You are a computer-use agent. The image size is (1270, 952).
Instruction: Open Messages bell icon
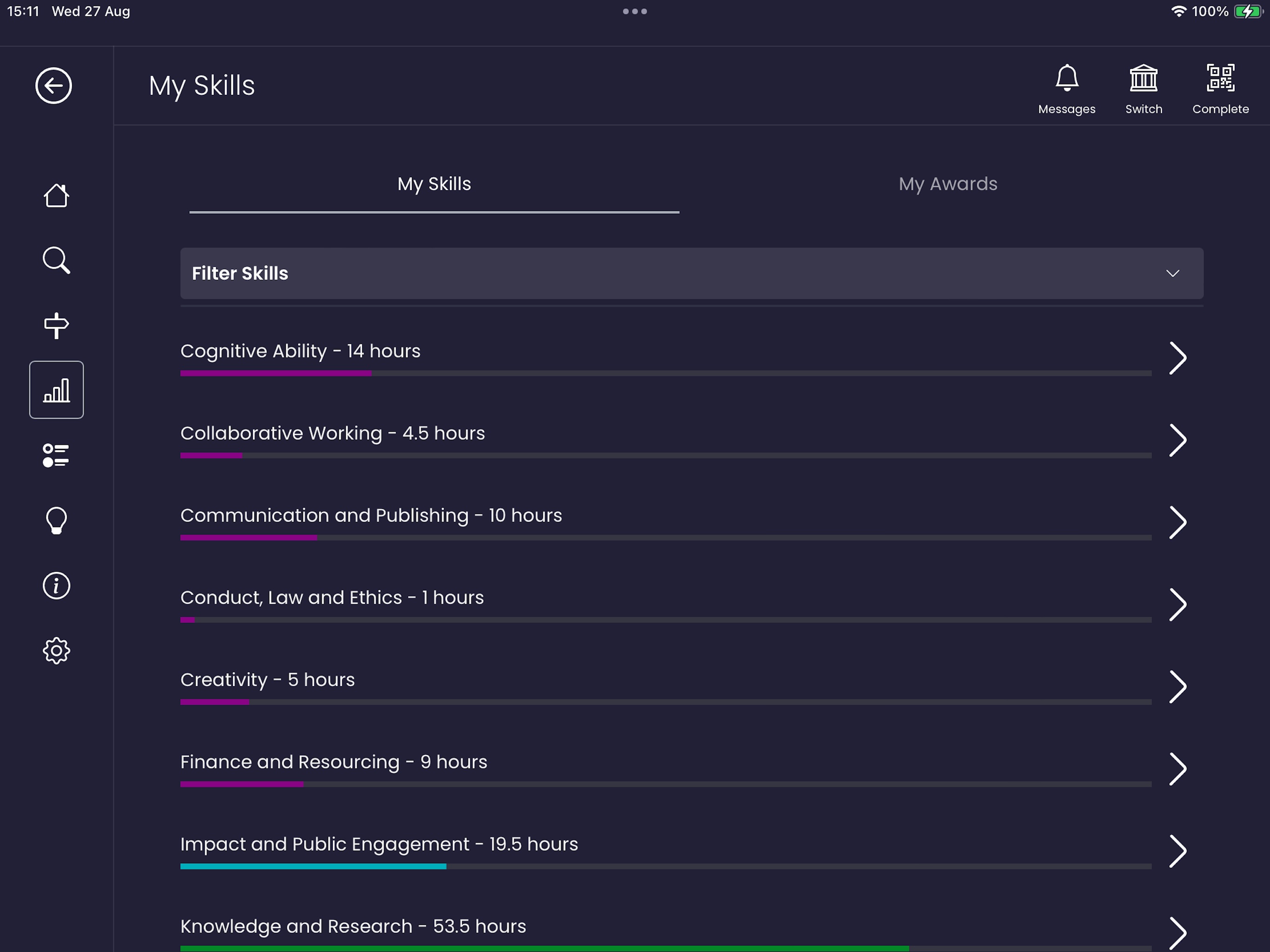point(1067,89)
